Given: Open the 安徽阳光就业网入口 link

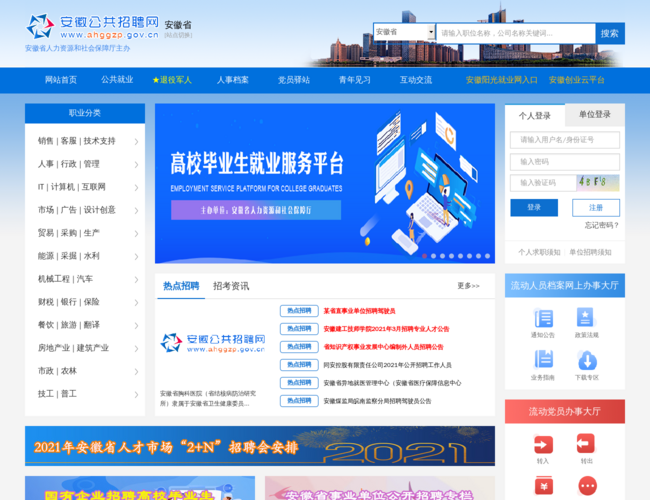Looking at the screenshot, I should tap(502, 80).
